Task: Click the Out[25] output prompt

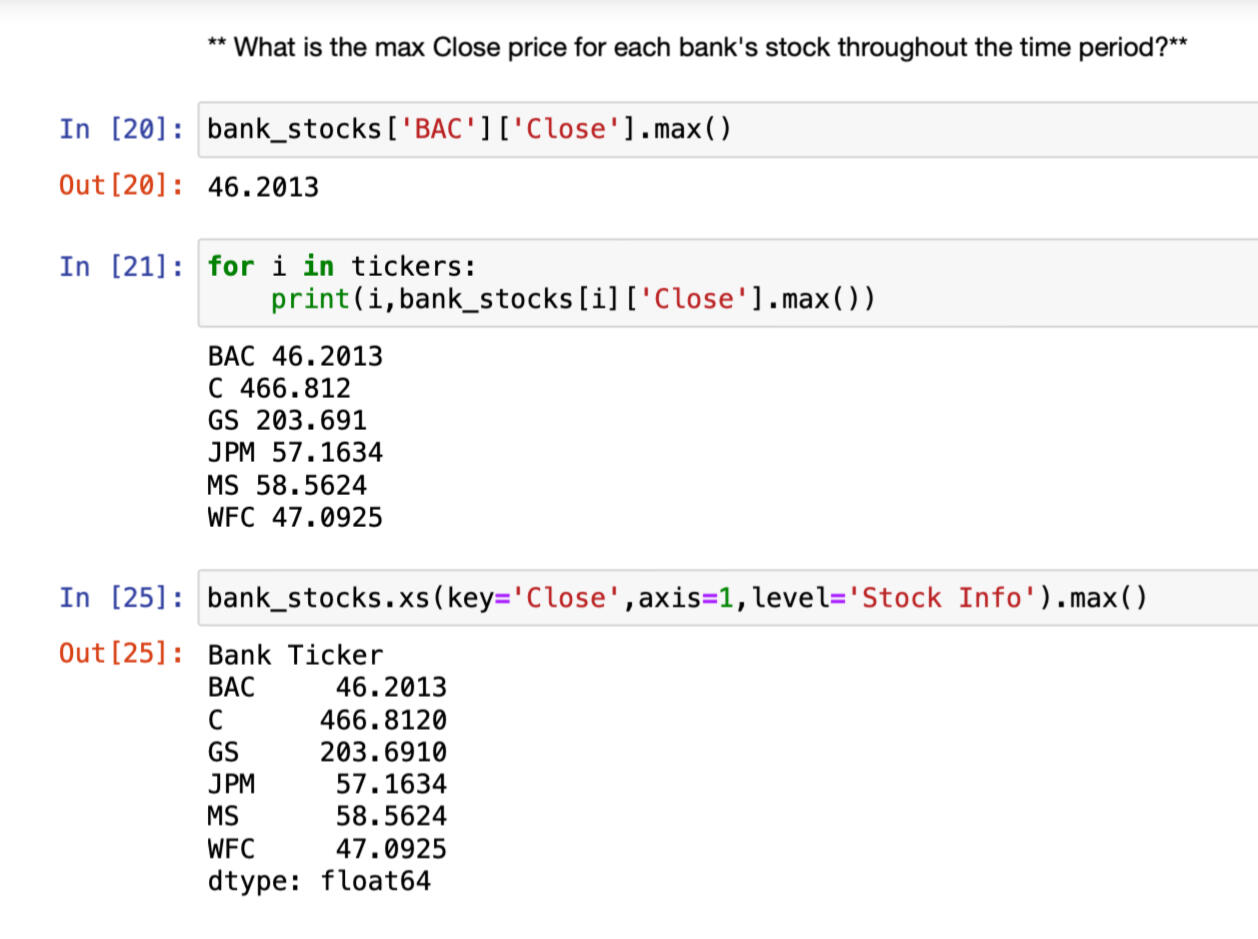Action: [121, 655]
